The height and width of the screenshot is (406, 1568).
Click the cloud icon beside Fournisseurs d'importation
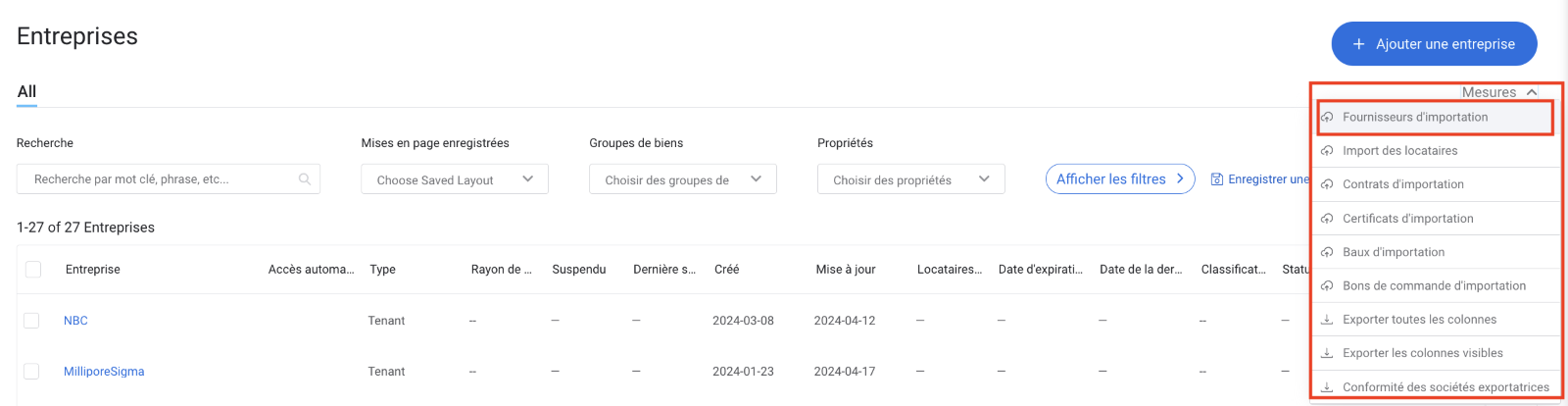click(x=1327, y=118)
